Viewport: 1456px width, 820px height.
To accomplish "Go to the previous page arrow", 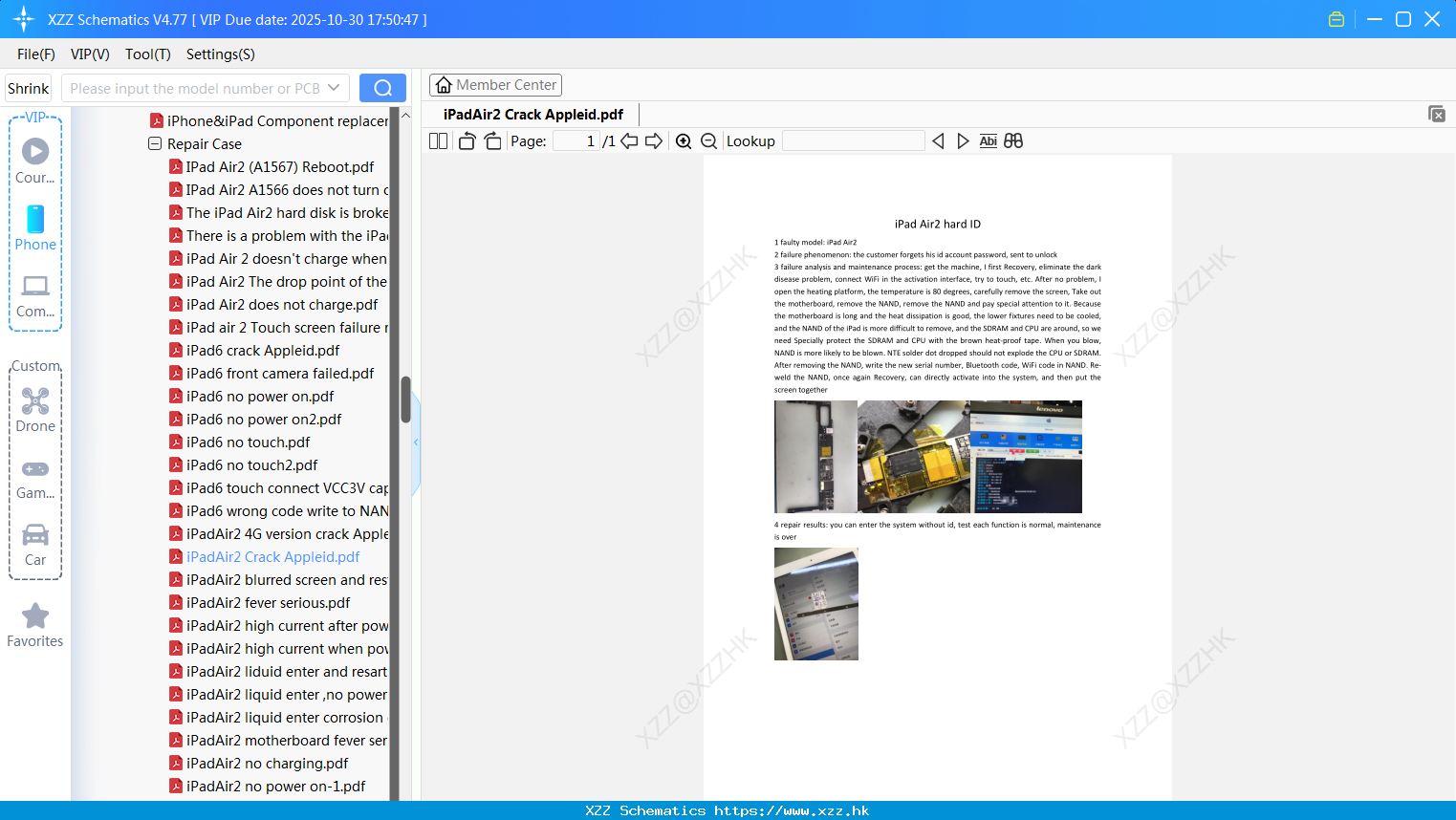I will (x=629, y=140).
